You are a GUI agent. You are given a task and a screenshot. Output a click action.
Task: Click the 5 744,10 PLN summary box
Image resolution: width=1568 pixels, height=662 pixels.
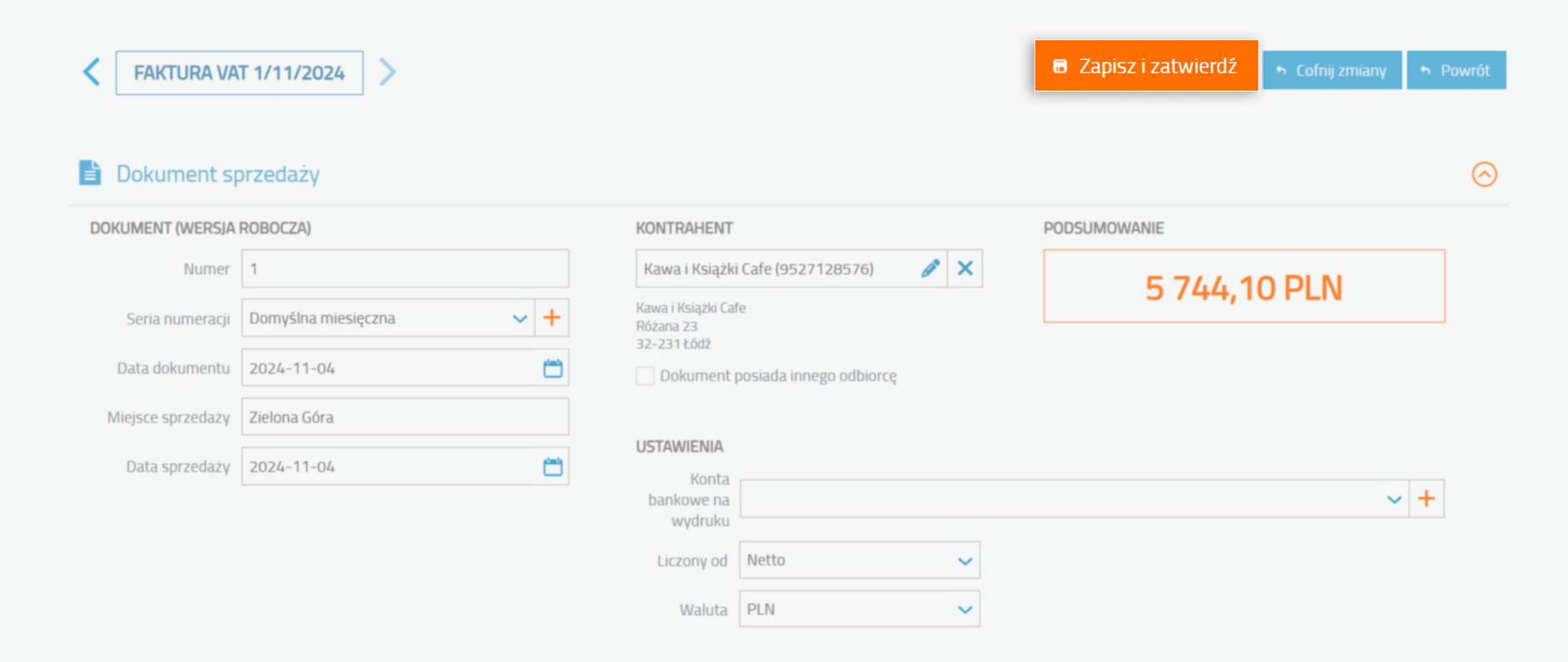1244,286
